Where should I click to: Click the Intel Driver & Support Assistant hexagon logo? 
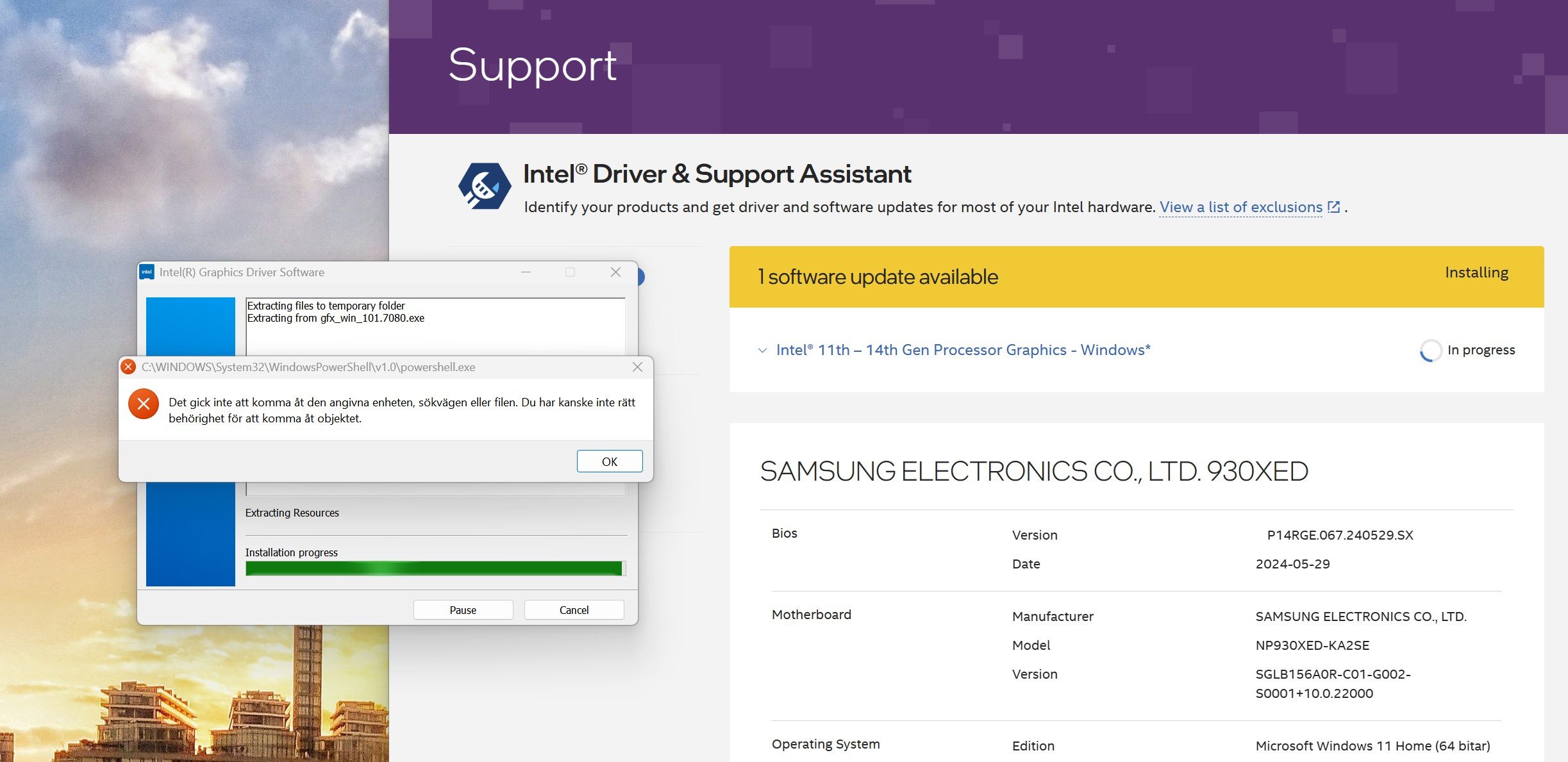(485, 186)
